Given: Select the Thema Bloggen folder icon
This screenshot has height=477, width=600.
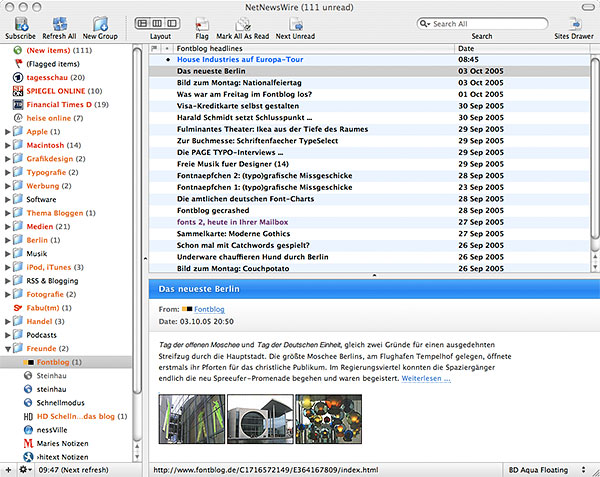Looking at the screenshot, I should coord(18,213).
